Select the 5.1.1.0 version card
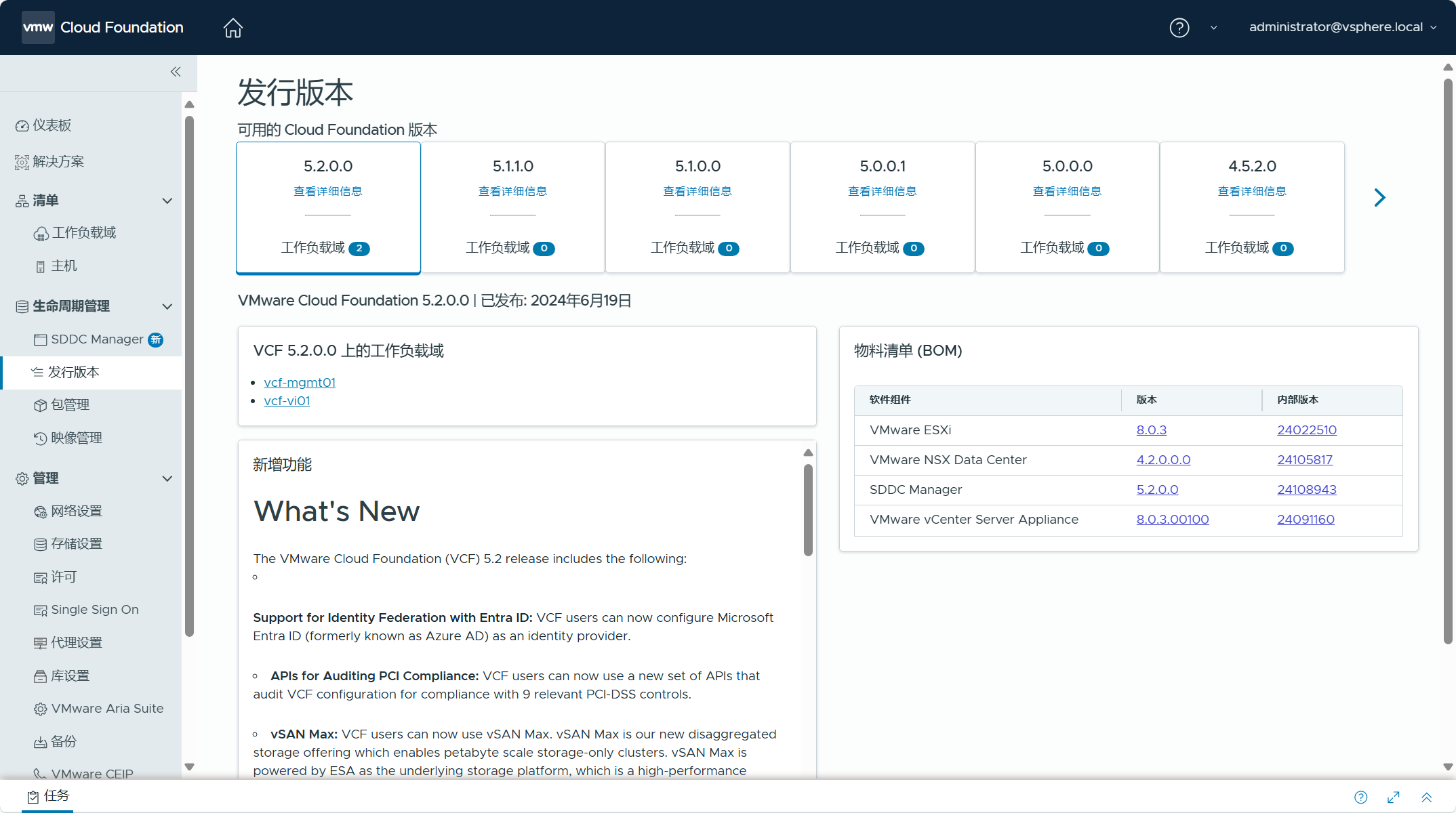 click(513, 207)
